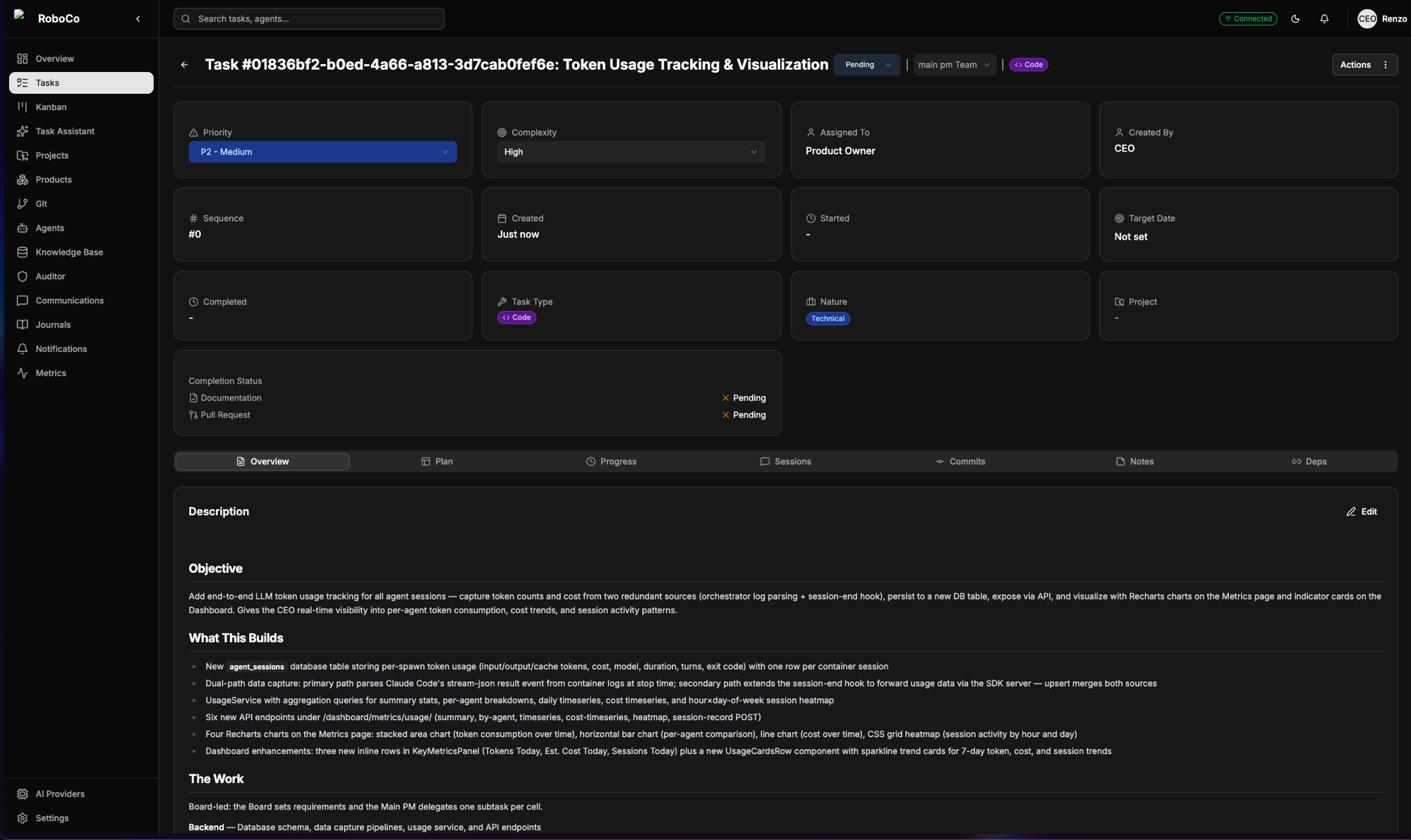The height and width of the screenshot is (840, 1411).
Task: Open Metrics page in sidebar
Action: (81, 373)
